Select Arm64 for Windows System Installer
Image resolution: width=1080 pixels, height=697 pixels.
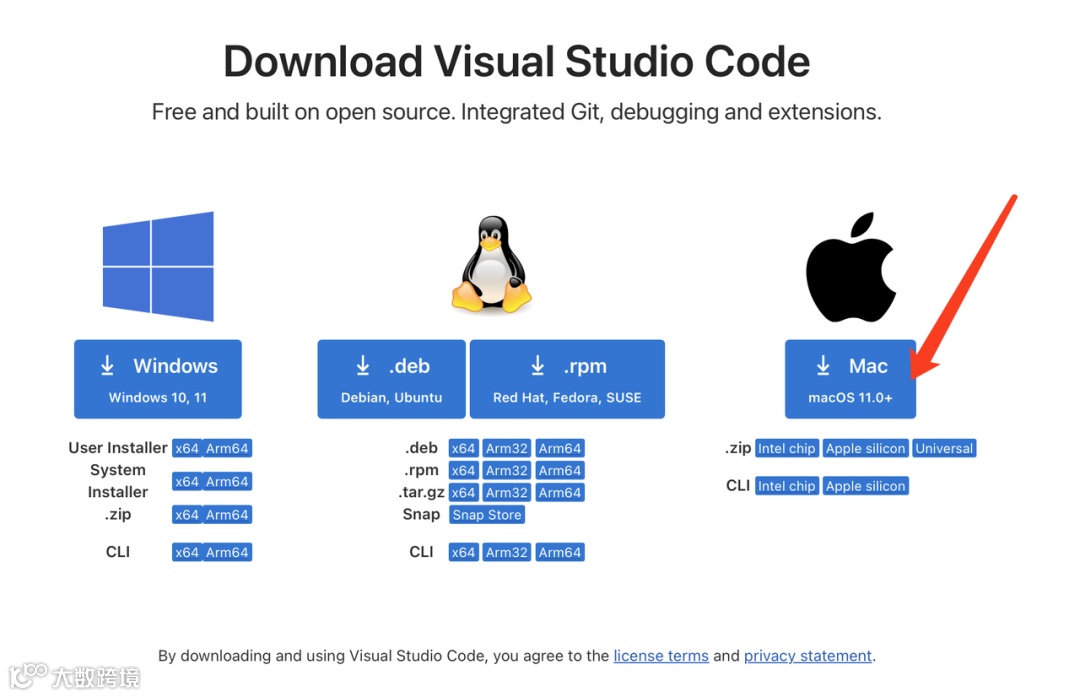pyautogui.click(x=227, y=481)
